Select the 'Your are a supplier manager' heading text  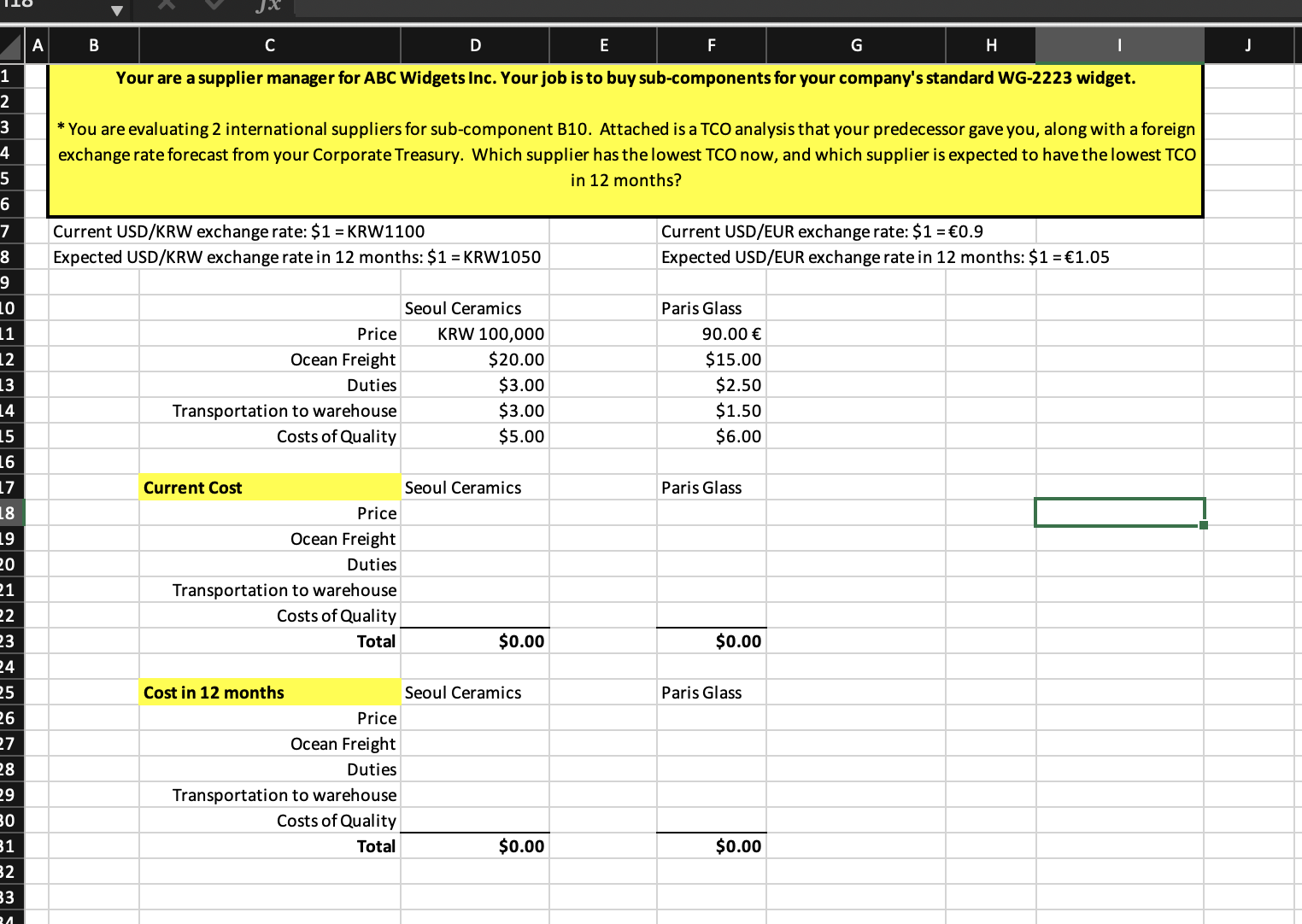(626, 78)
